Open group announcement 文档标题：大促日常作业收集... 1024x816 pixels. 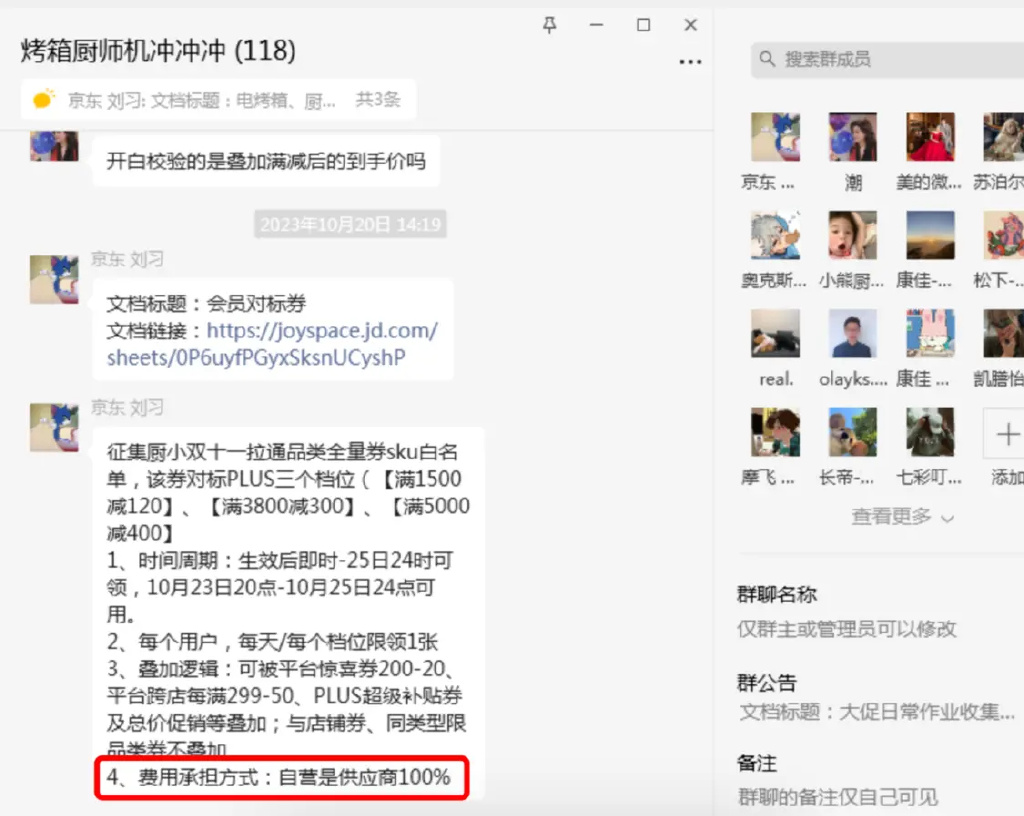pos(877,712)
